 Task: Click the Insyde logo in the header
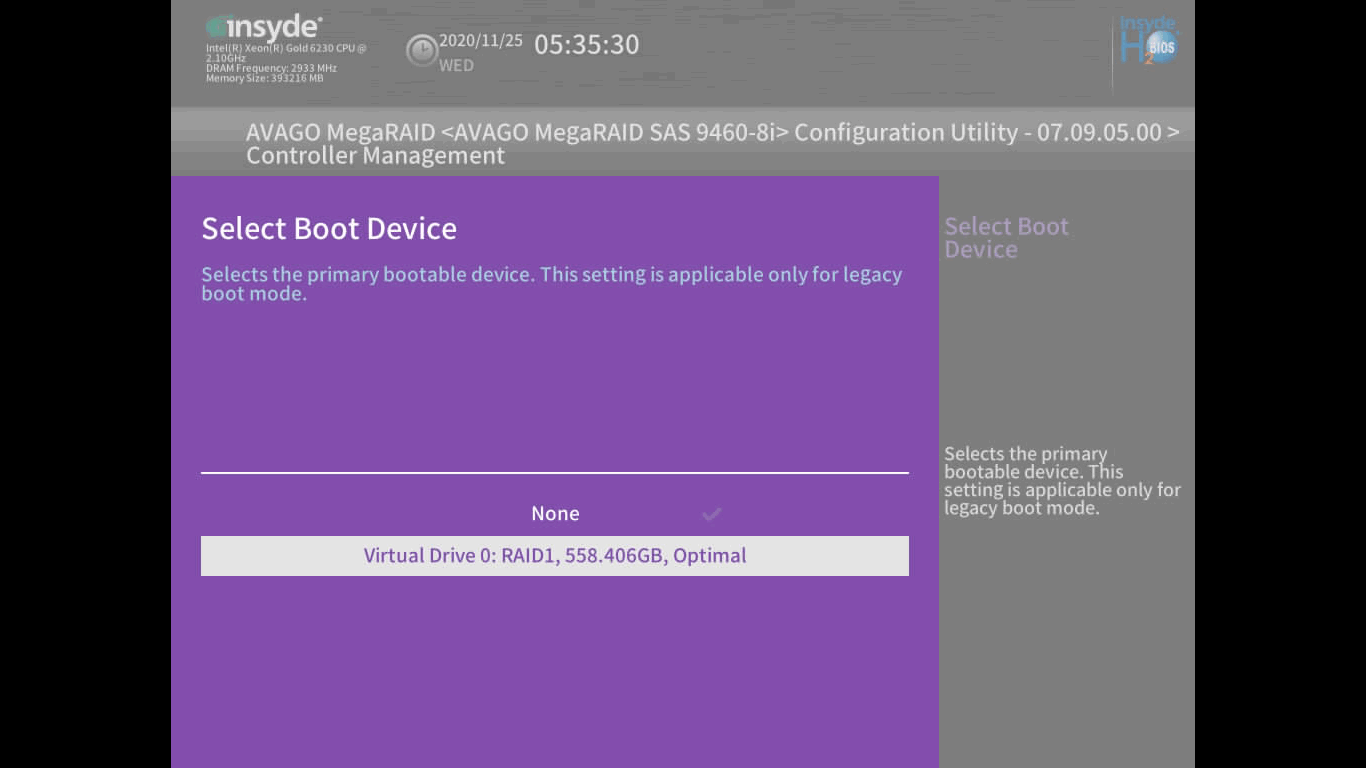coord(264,28)
